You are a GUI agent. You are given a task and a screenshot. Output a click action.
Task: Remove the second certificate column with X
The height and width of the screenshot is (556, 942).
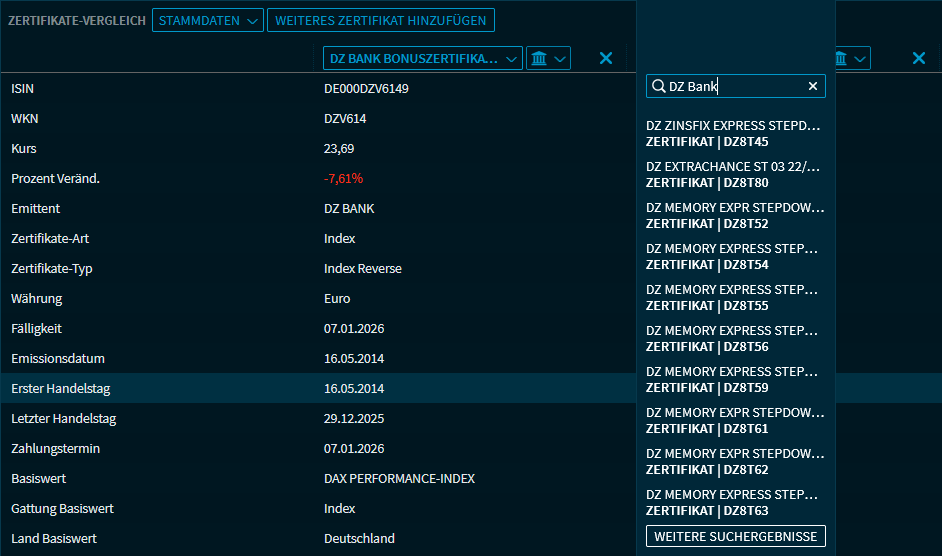[918, 58]
